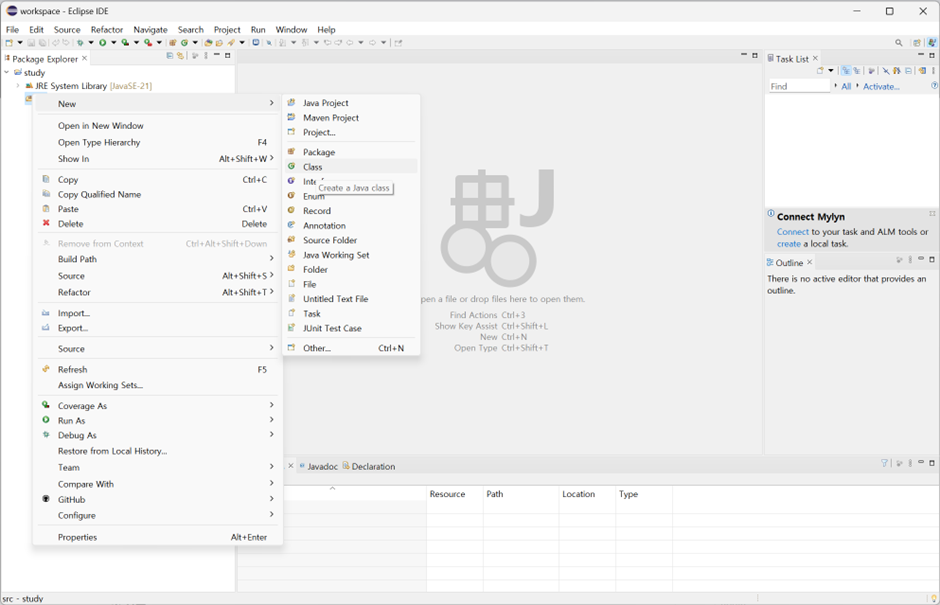Screen dimensions: 940x605
Task: Select Other... in the New submenu
Action: click(351, 348)
